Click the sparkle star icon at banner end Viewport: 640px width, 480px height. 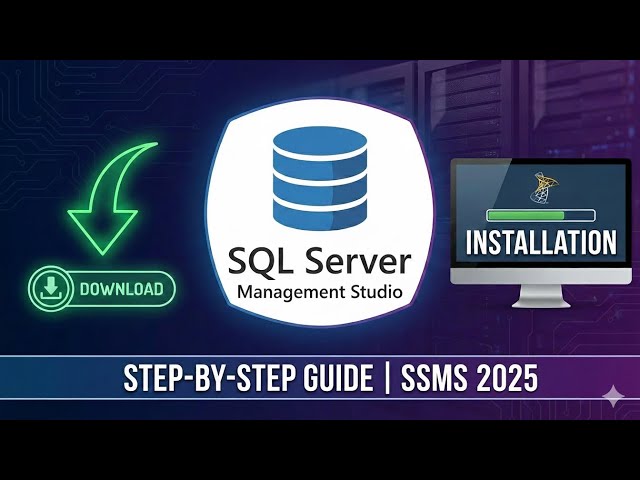613,396
